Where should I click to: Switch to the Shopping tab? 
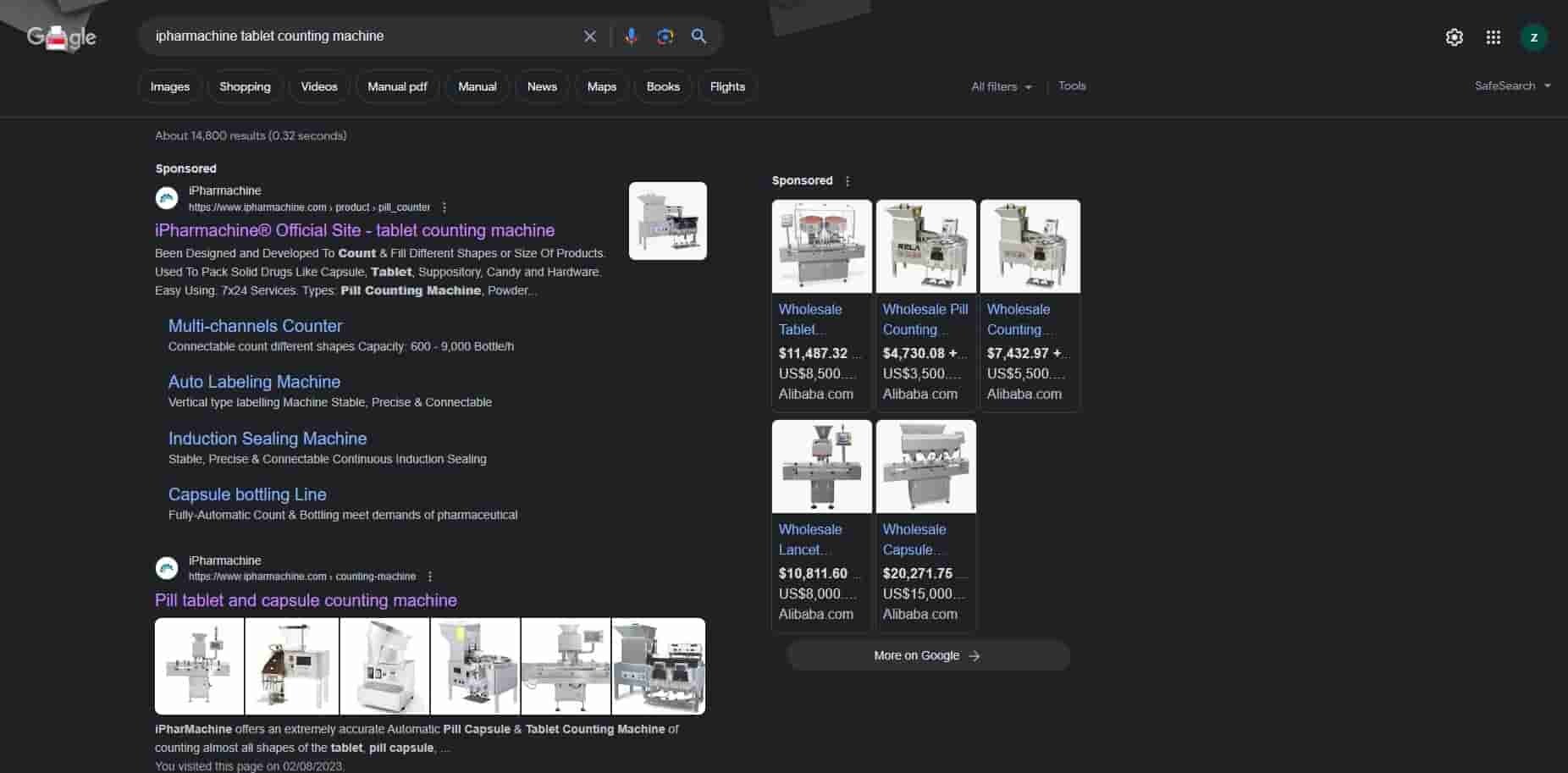pyautogui.click(x=245, y=86)
